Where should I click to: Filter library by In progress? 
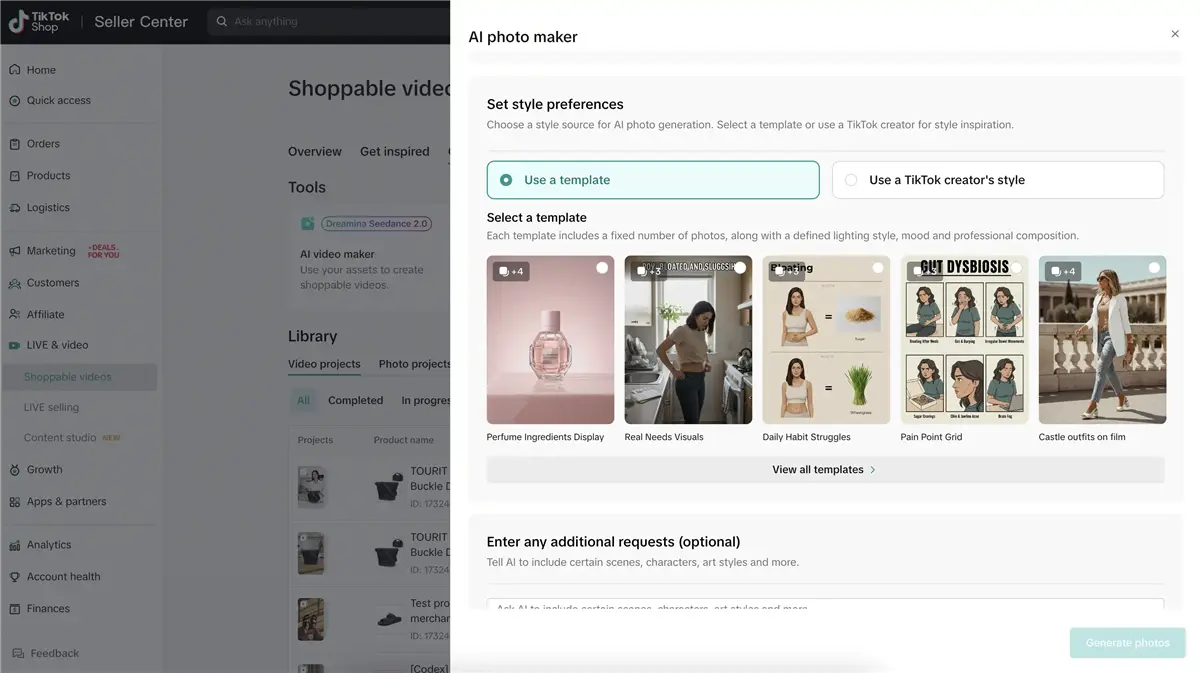tap(426, 400)
